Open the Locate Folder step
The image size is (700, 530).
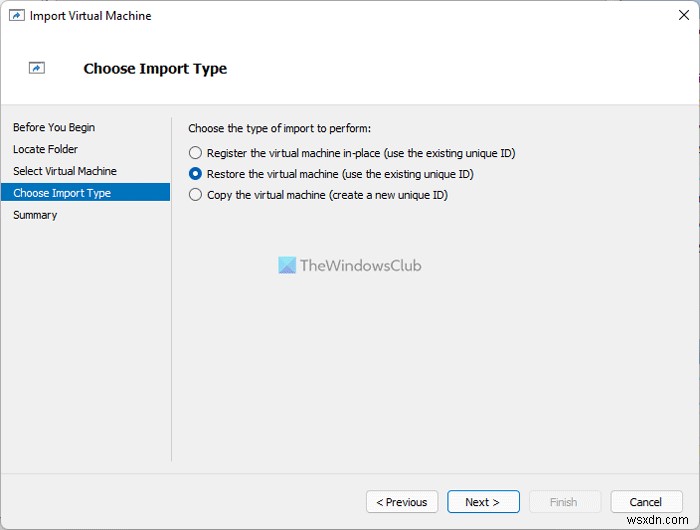(45, 149)
